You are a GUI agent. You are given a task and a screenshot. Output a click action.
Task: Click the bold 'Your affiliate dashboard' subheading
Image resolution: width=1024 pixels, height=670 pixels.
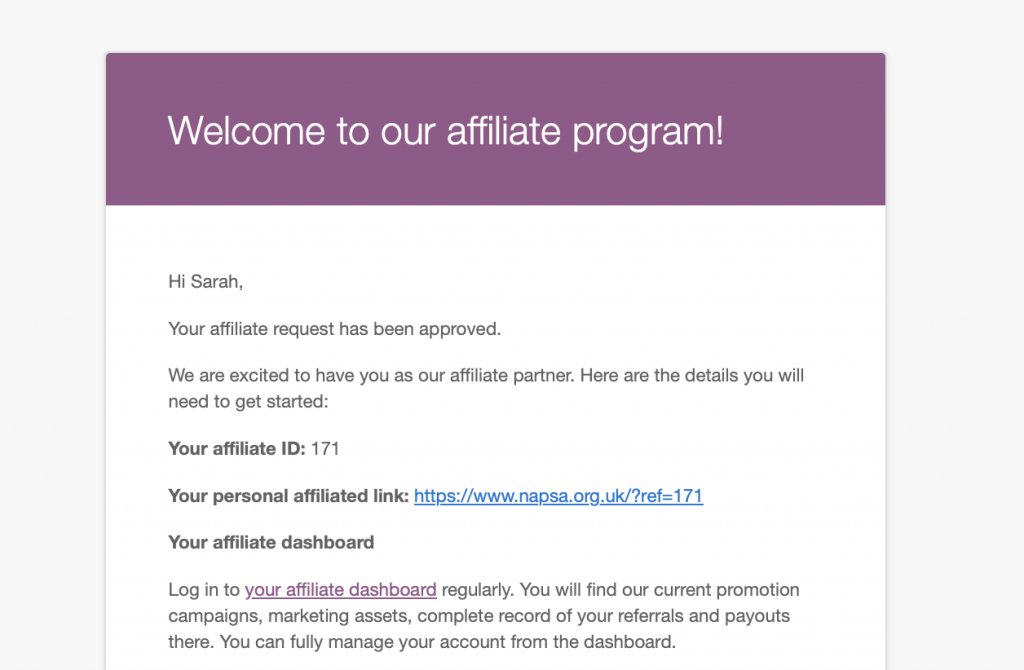coord(271,542)
